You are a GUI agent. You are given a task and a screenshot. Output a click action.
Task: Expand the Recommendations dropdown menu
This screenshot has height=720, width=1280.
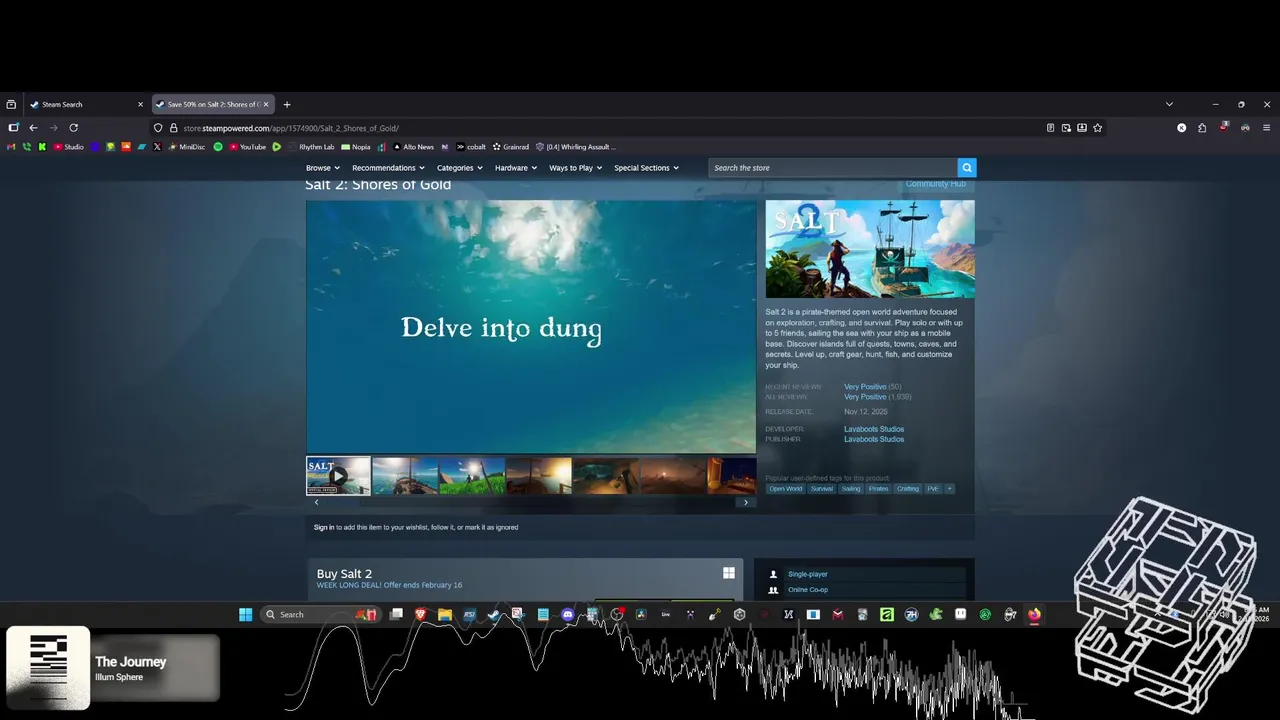pyautogui.click(x=388, y=168)
